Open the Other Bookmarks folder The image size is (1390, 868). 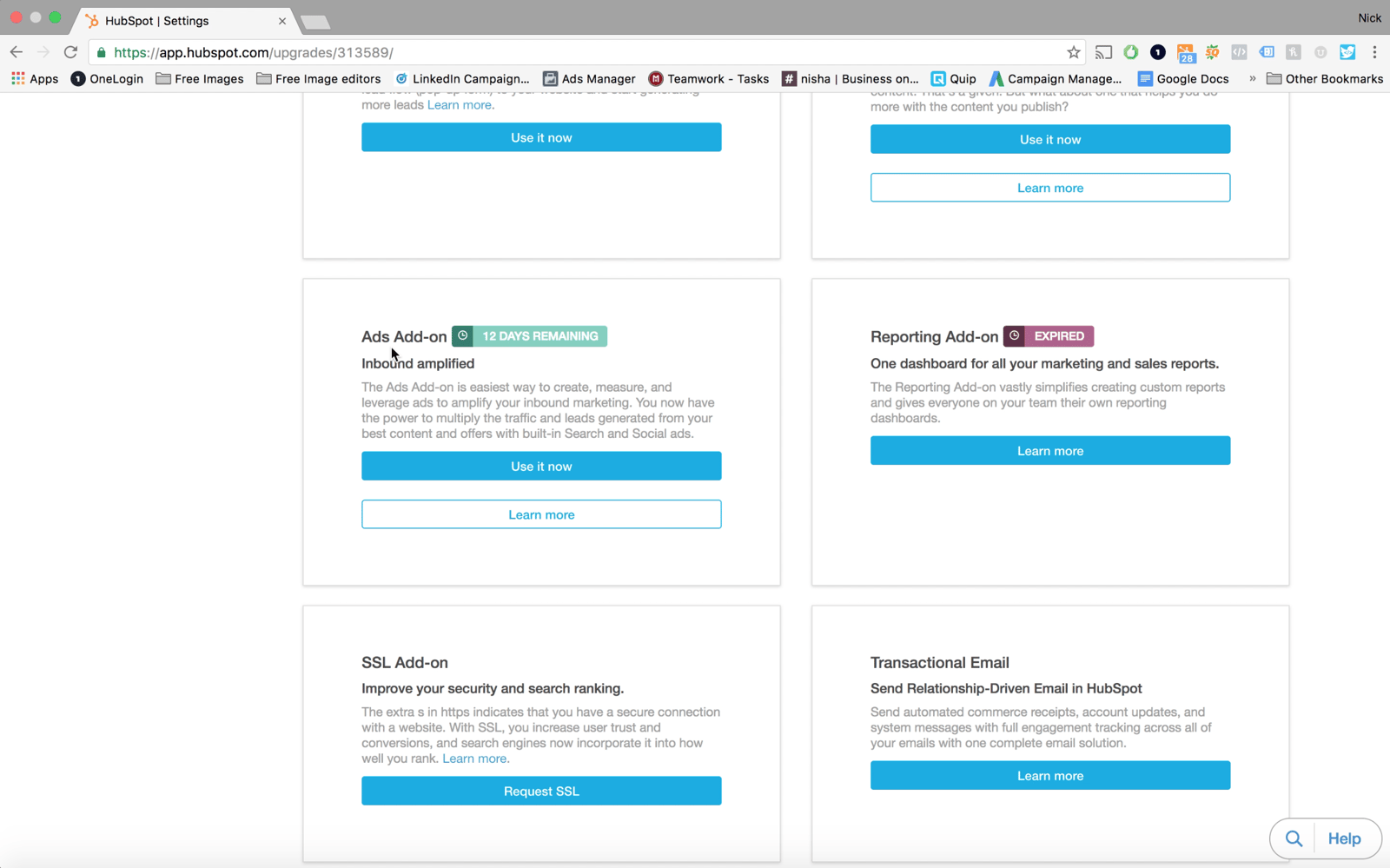tap(1324, 78)
